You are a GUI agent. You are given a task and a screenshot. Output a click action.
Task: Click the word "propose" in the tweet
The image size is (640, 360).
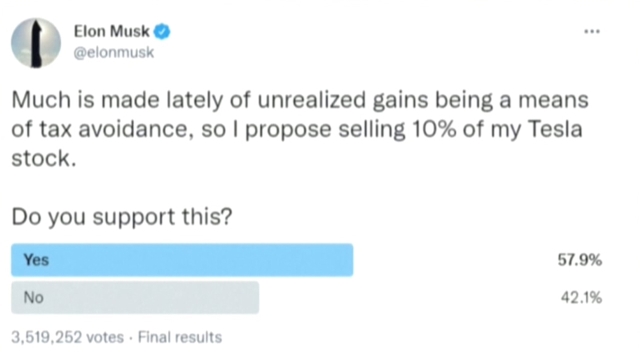tap(288, 131)
